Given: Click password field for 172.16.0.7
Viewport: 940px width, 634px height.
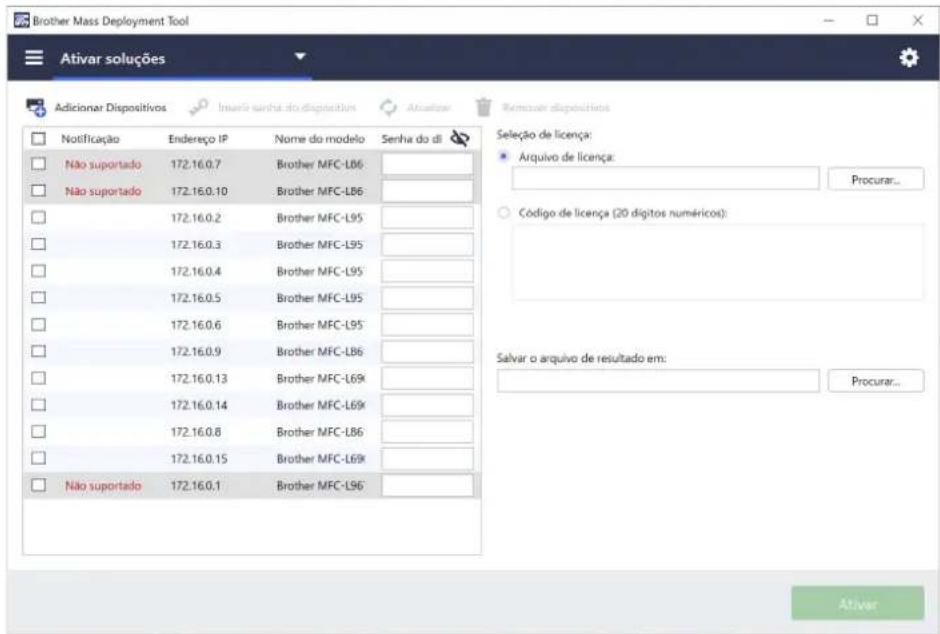Looking at the screenshot, I should point(427,164).
